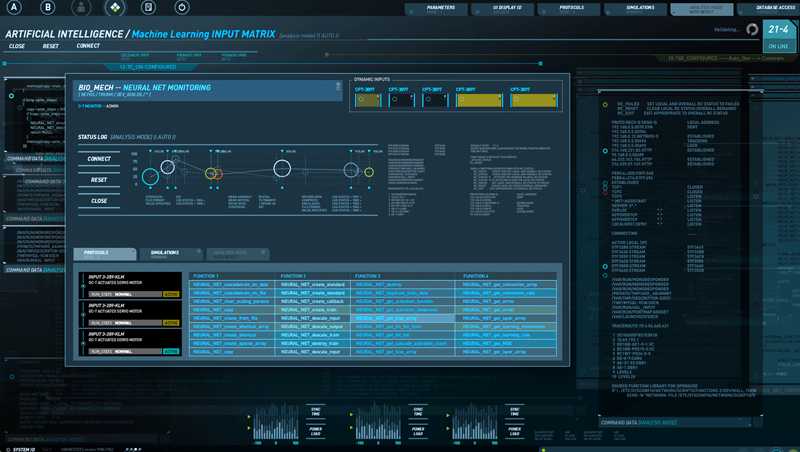Click the circular B icon in top bar
Viewport: 800px width, 452px height.
pos(49,8)
